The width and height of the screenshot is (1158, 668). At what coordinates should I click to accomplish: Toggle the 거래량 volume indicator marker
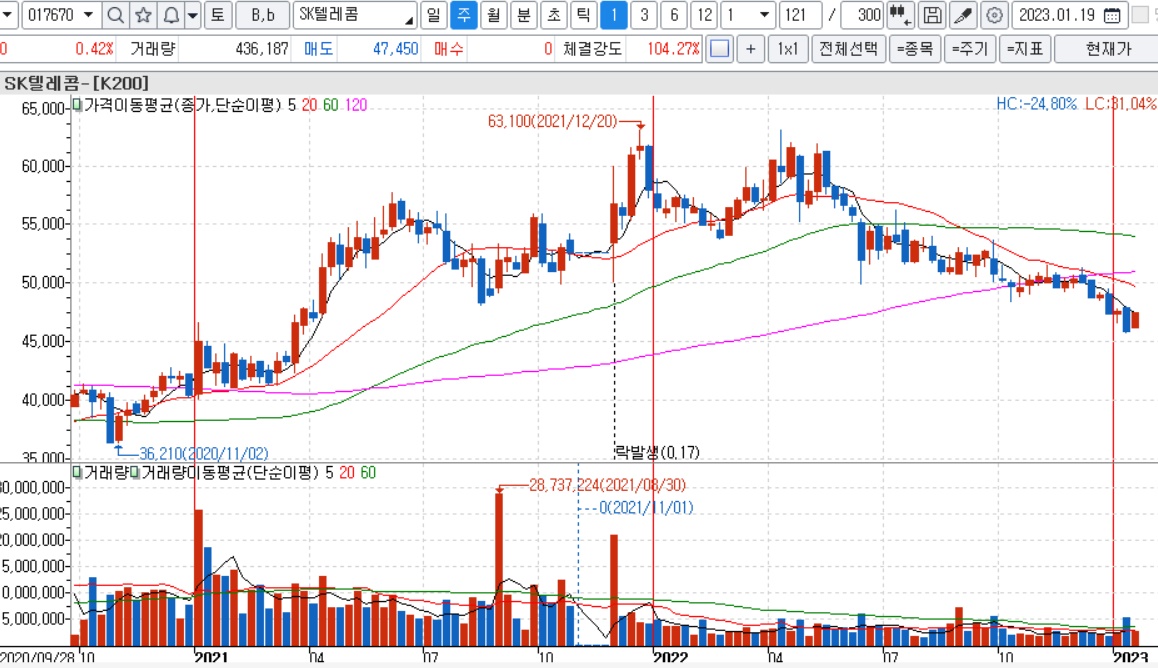point(77,472)
